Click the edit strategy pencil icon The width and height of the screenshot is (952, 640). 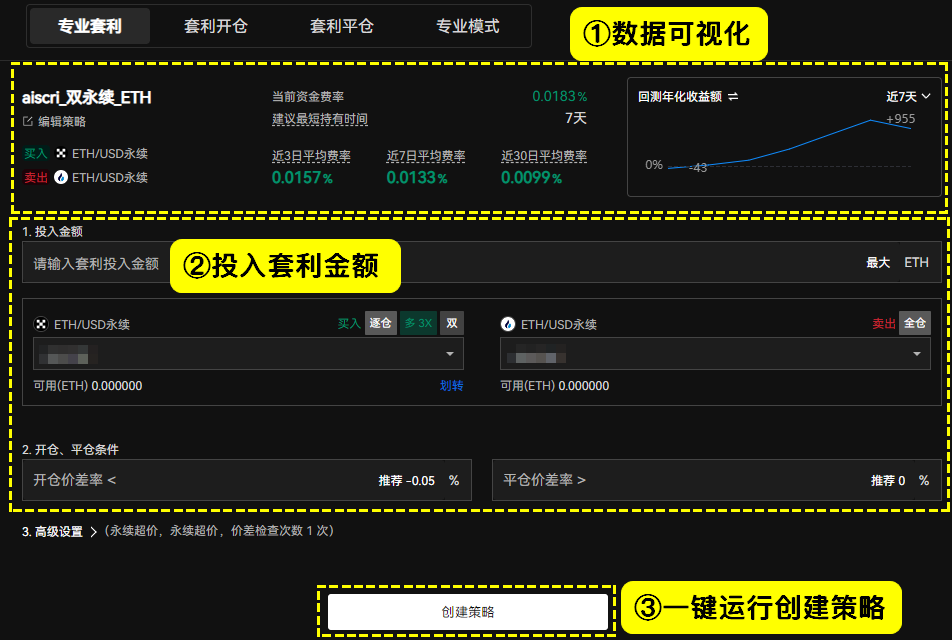(27, 121)
